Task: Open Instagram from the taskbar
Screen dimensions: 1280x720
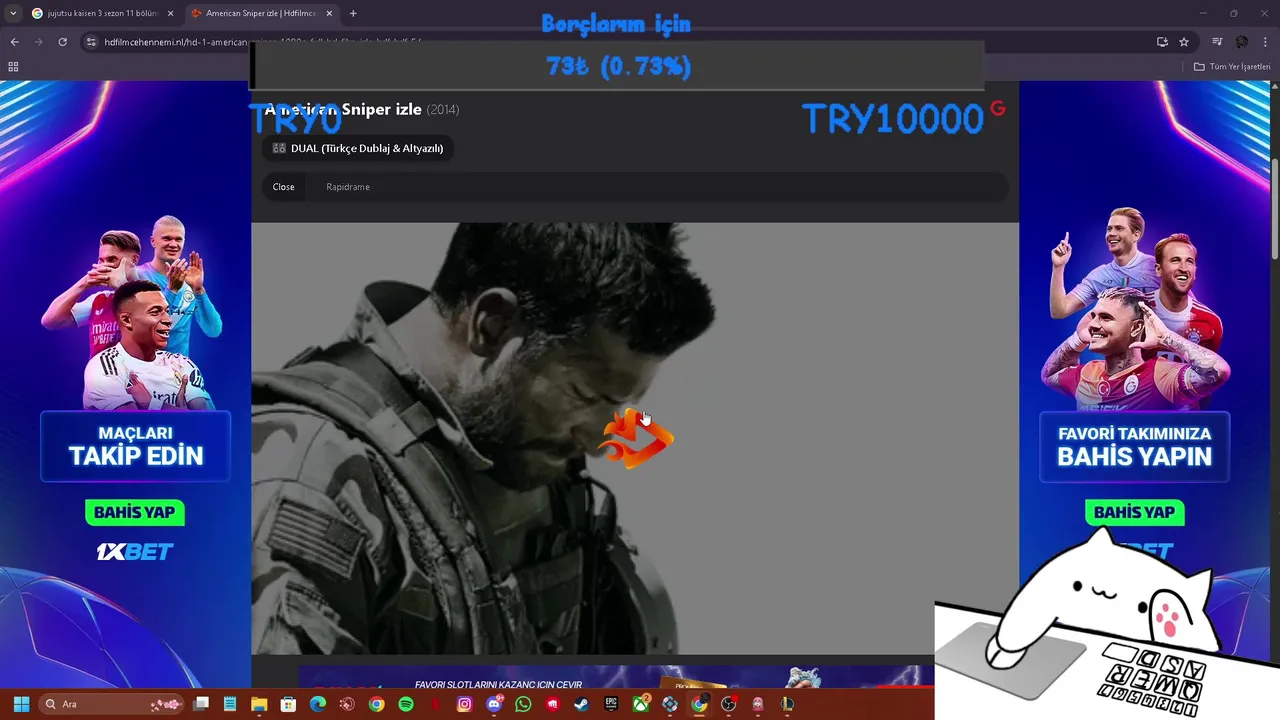Action: click(464, 704)
